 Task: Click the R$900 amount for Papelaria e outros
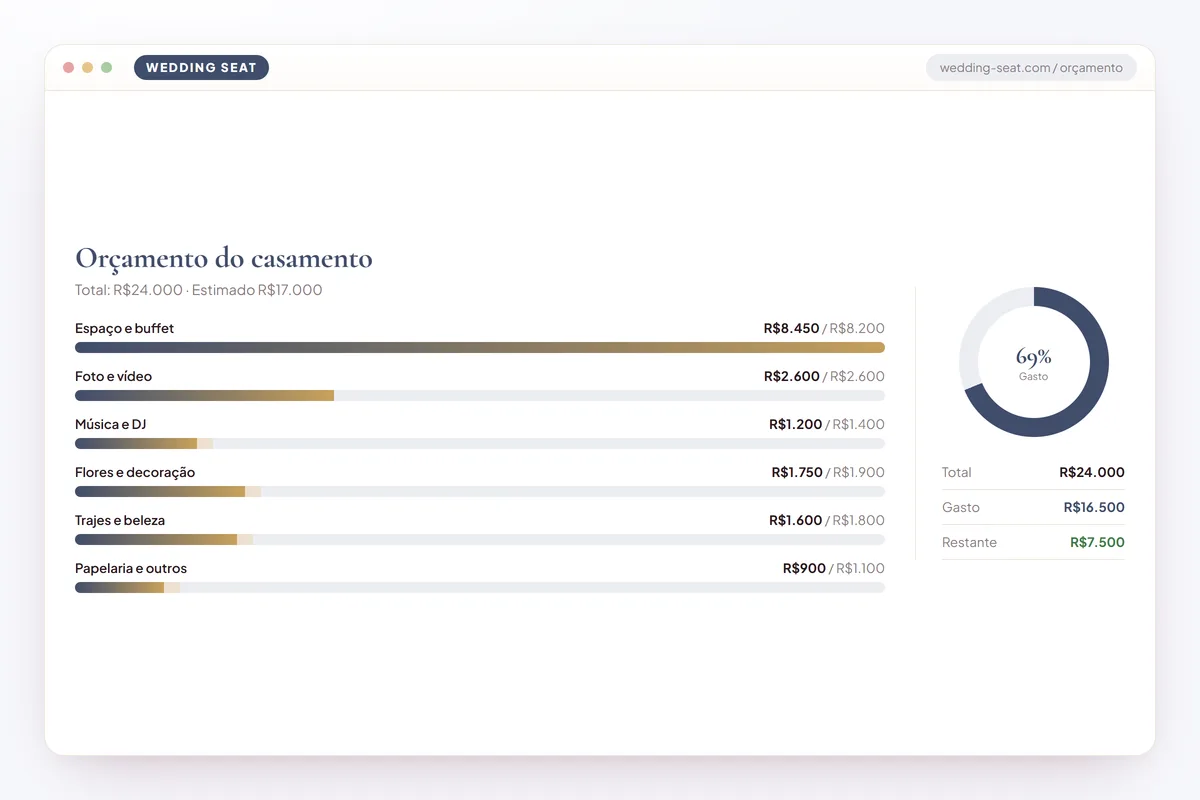pyautogui.click(x=804, y=568)
